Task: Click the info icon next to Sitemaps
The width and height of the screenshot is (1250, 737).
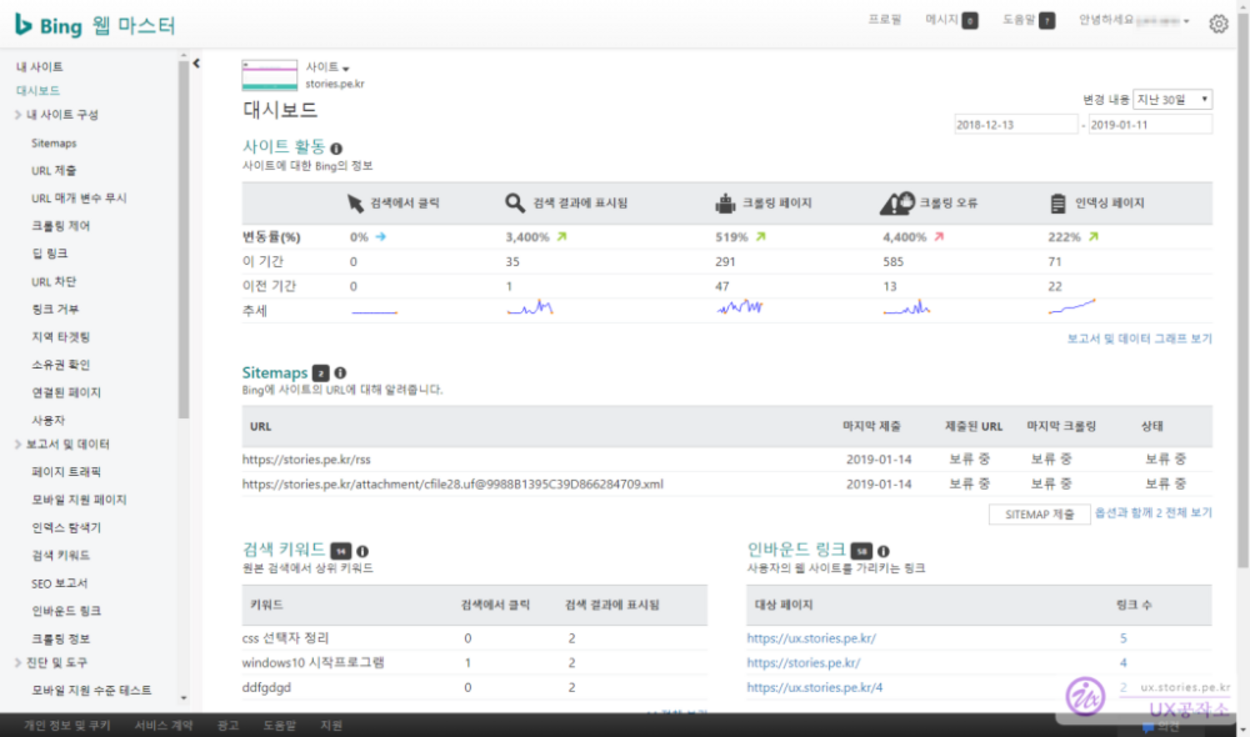Action: click(x=340, y=373)
